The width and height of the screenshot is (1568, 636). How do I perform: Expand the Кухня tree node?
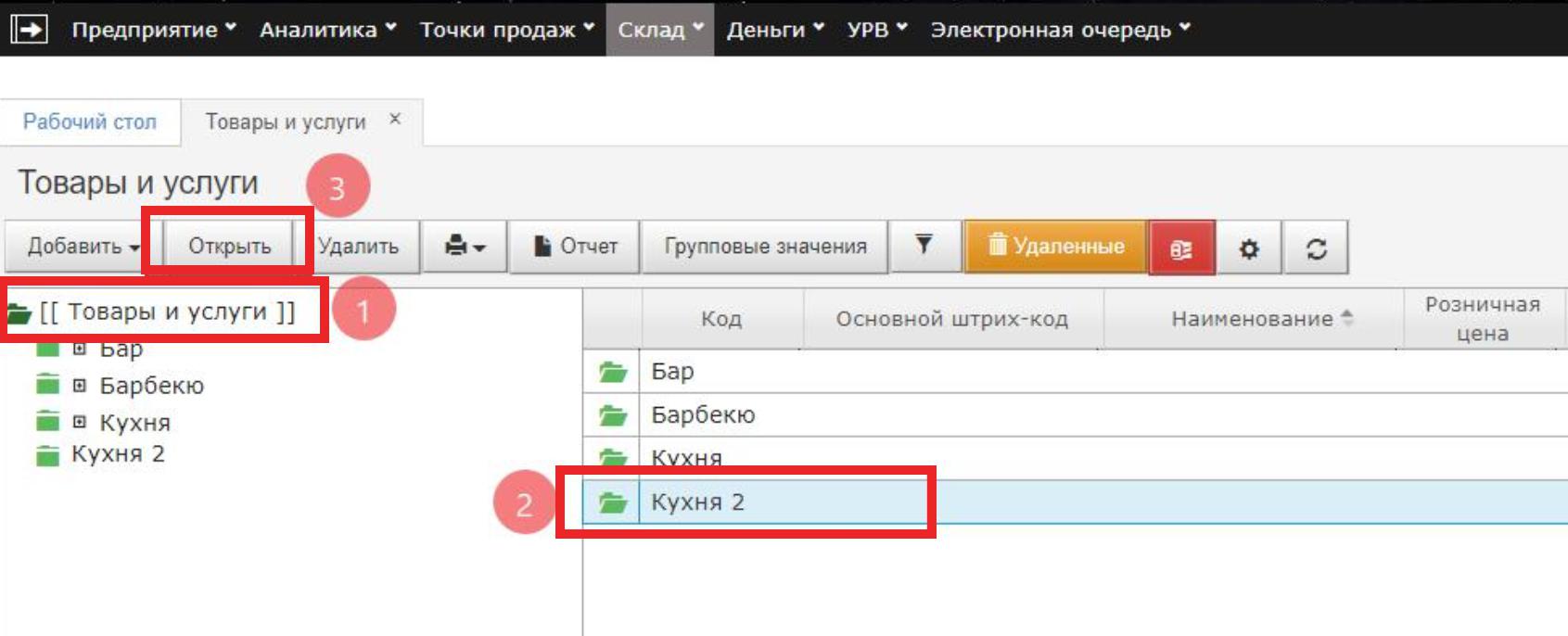(80, 423)
